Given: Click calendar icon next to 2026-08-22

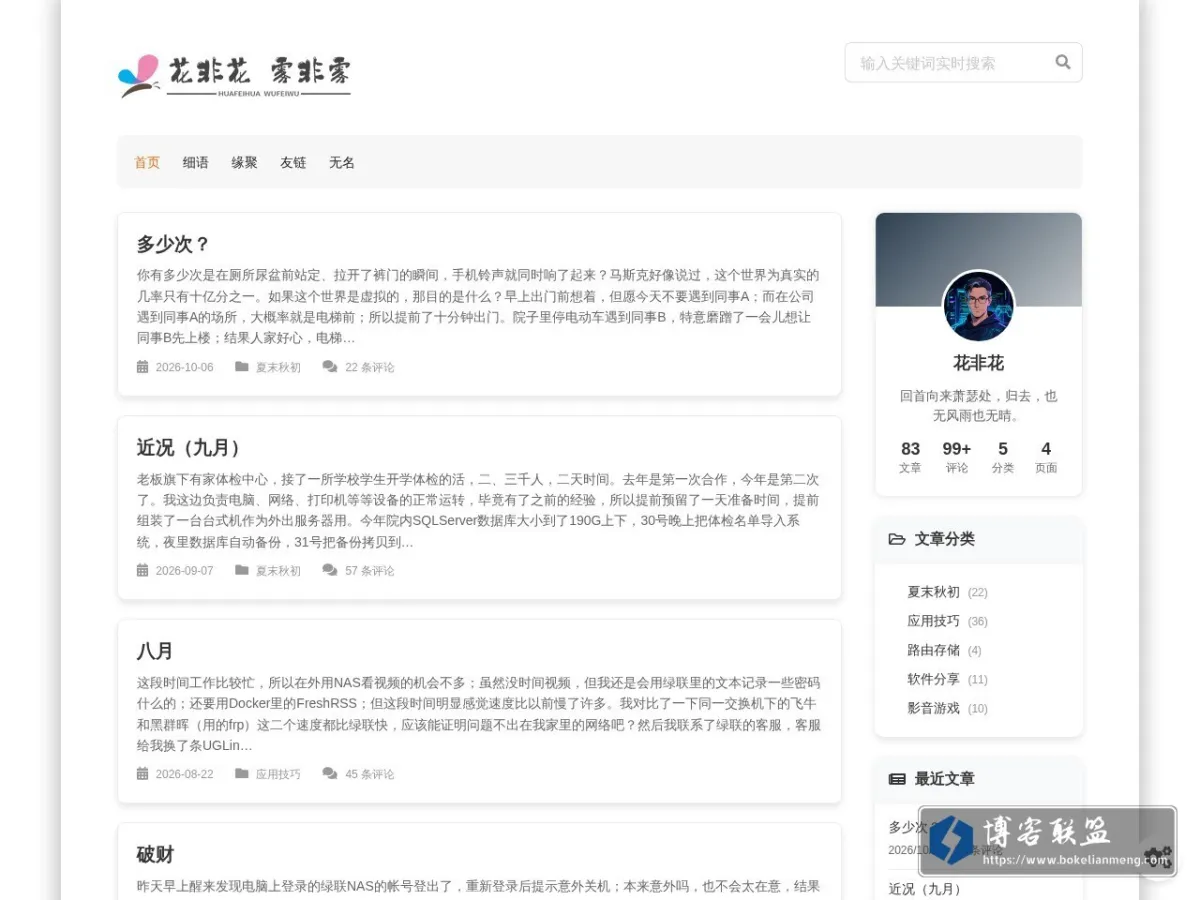Looking at the screenshot, I should (x=142, y=774).
